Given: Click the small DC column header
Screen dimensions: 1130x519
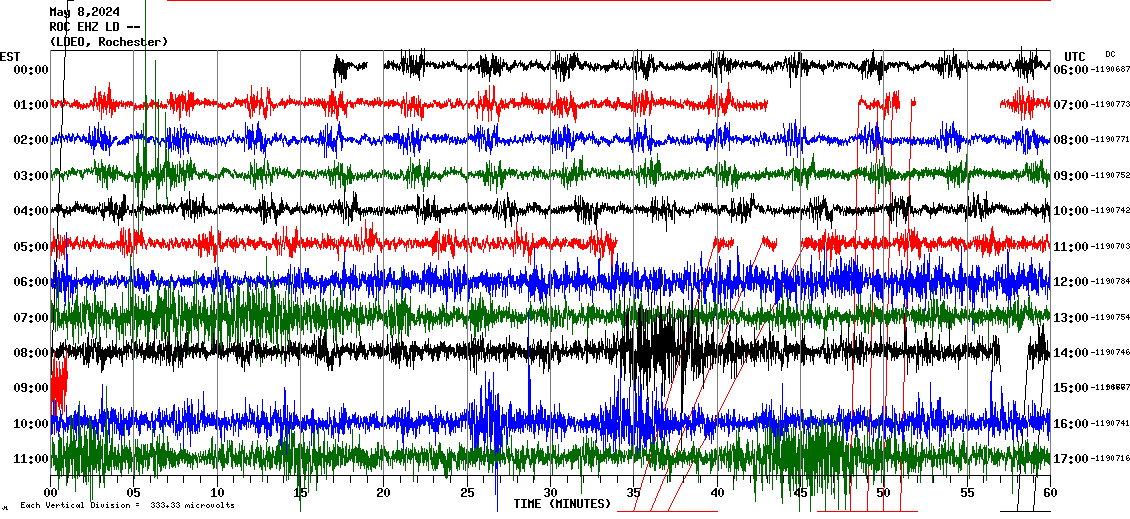Looking at the screenshot, I should [1110, 54].
